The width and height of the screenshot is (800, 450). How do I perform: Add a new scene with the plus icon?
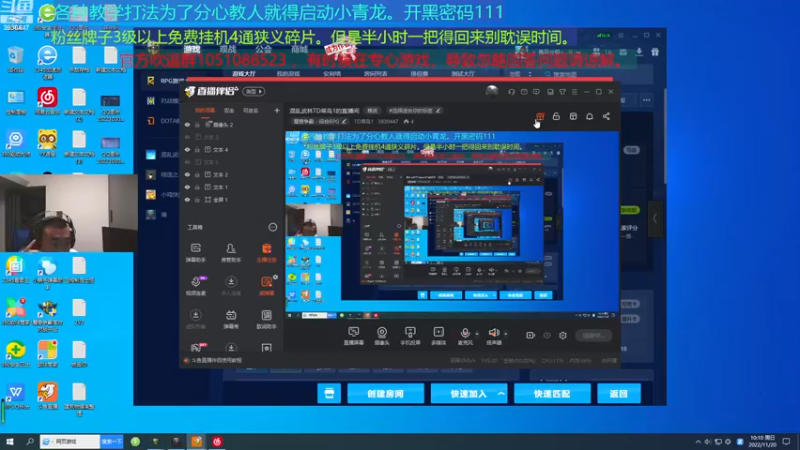coord(277,110)
